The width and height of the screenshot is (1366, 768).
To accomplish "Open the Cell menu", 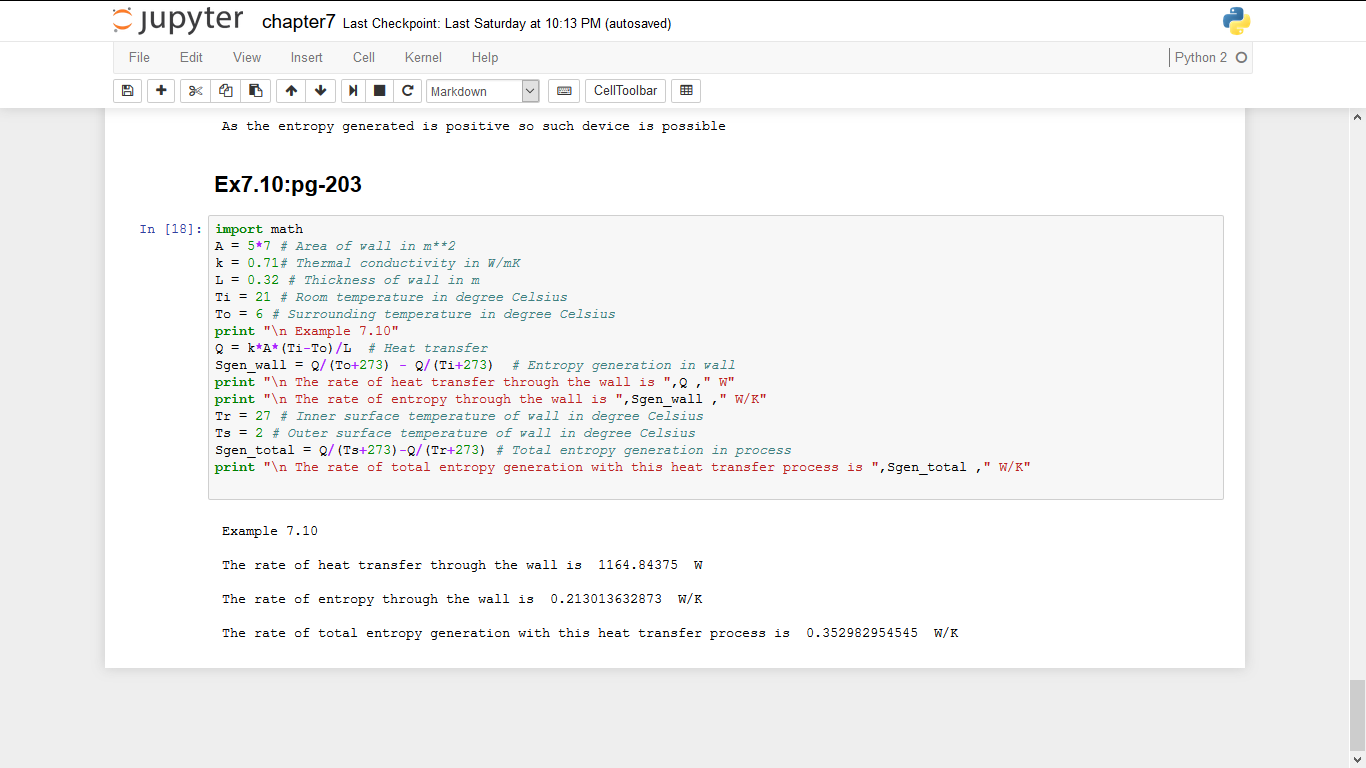I will pyautogui.click(x=364, y=57).
